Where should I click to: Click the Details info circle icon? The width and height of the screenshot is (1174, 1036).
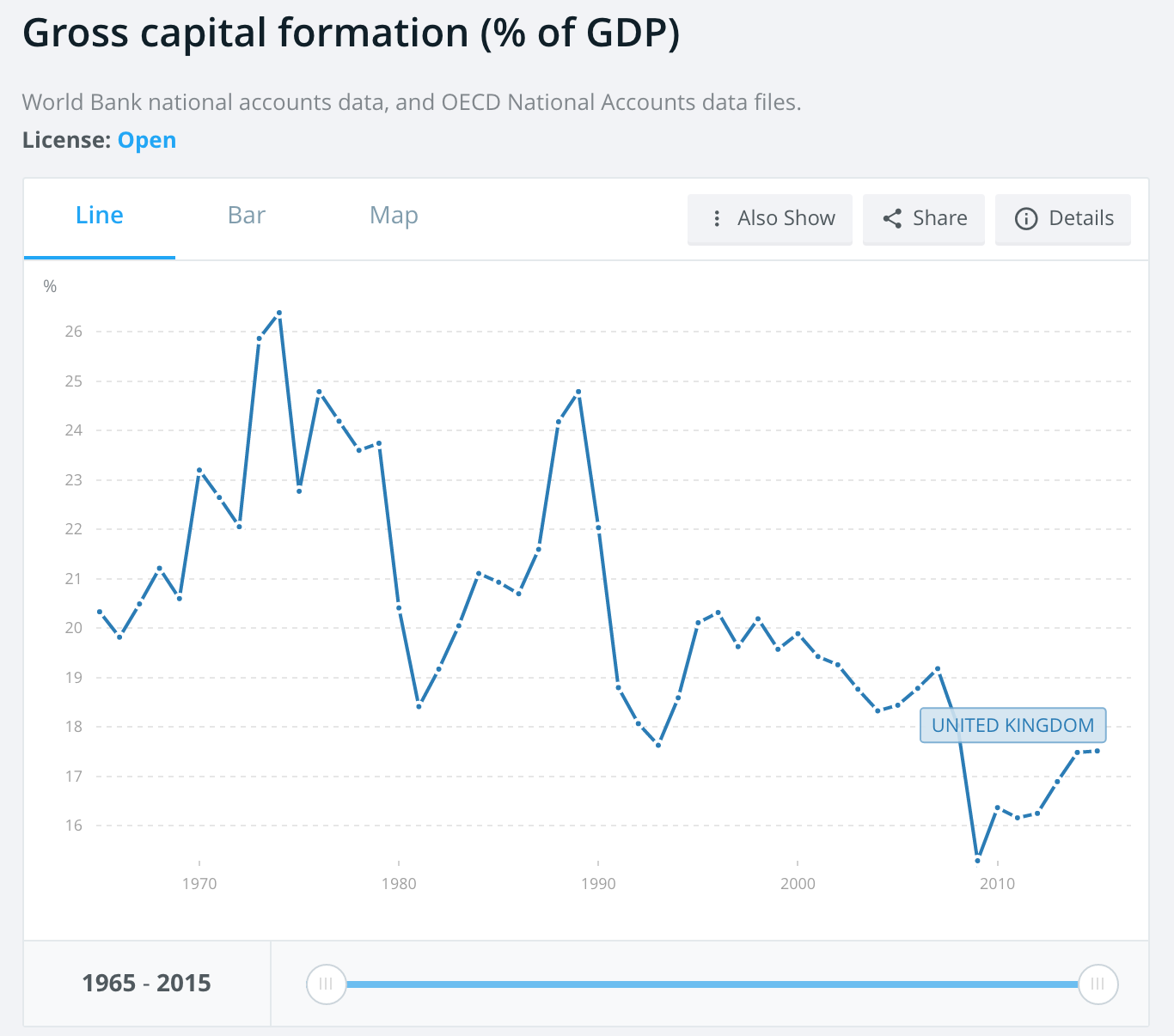click(x=1026, y=219)
